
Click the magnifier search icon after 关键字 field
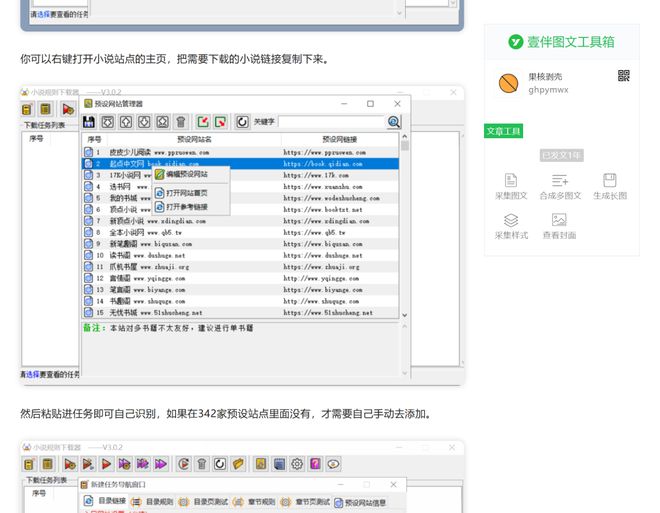(394, 122)
